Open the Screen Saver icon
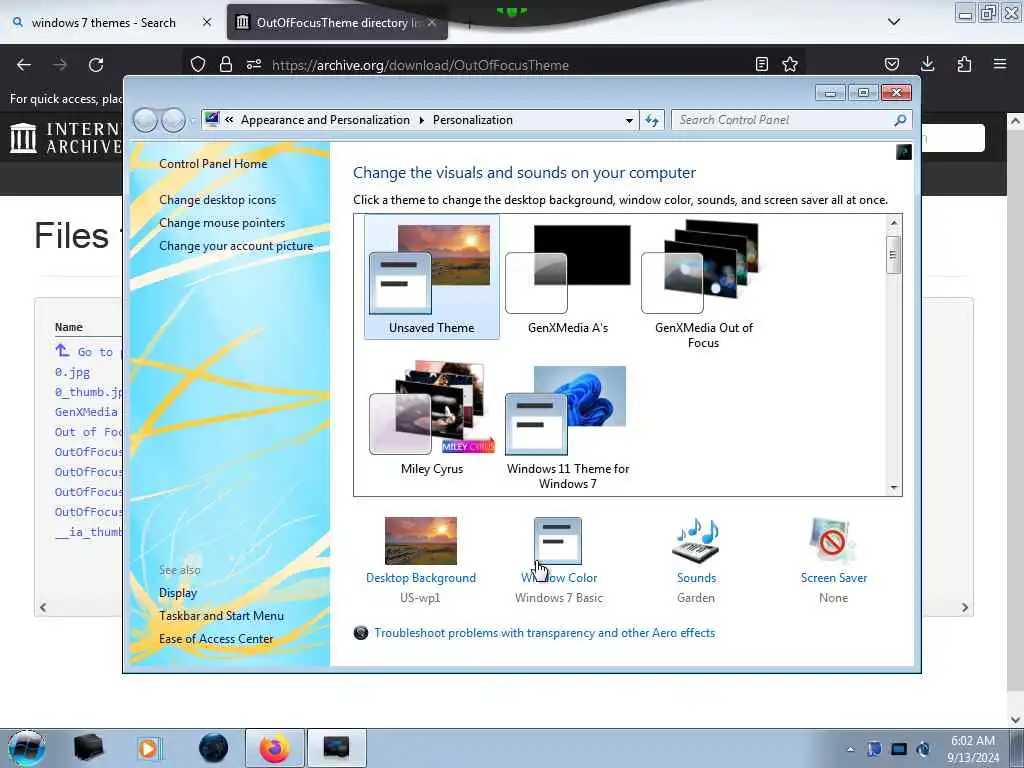Viewport: 1024px width, 768px height. coord(833,541)
